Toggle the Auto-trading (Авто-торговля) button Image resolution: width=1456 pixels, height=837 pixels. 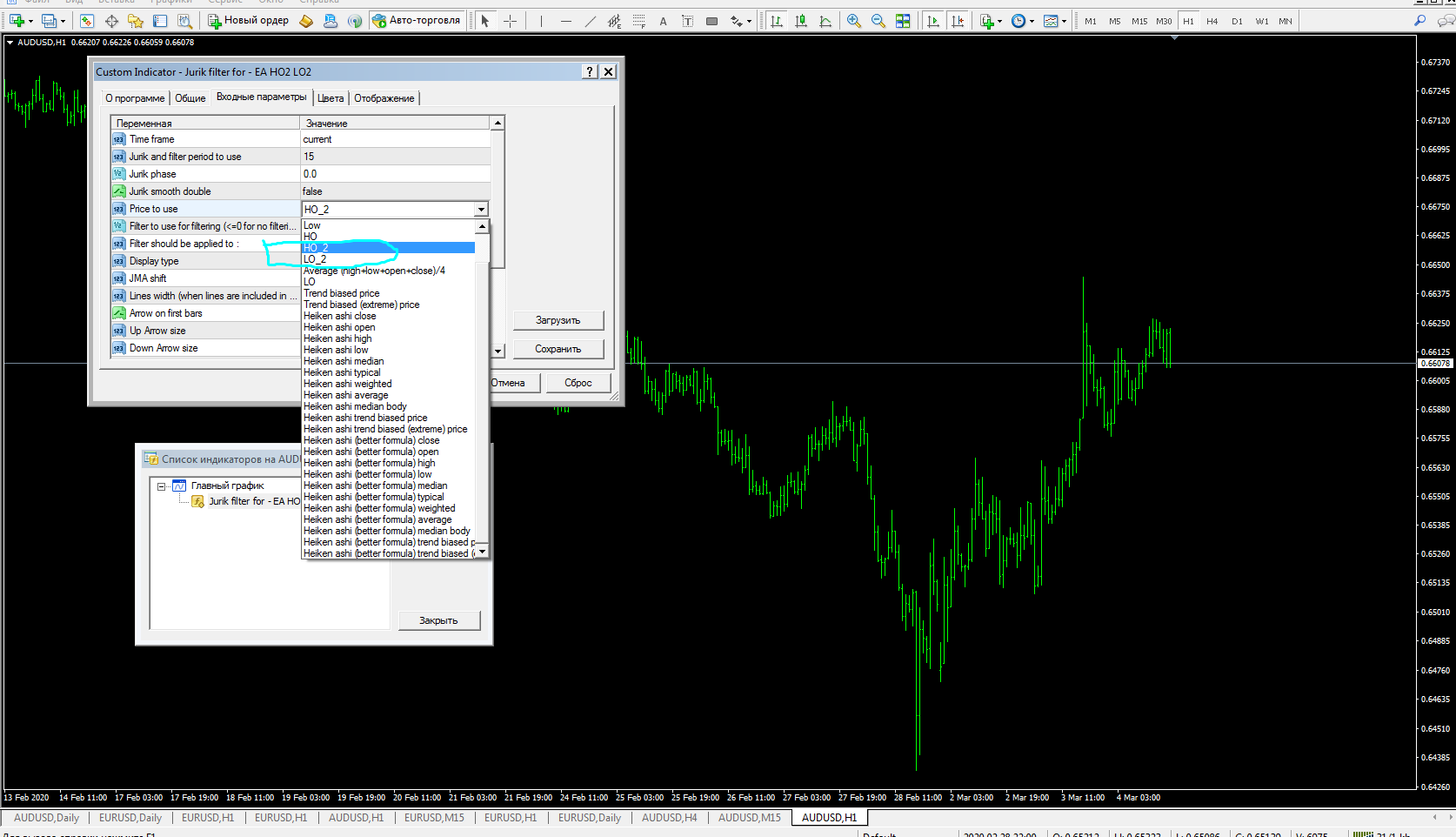pyautogui.click(x=417, y=21)
